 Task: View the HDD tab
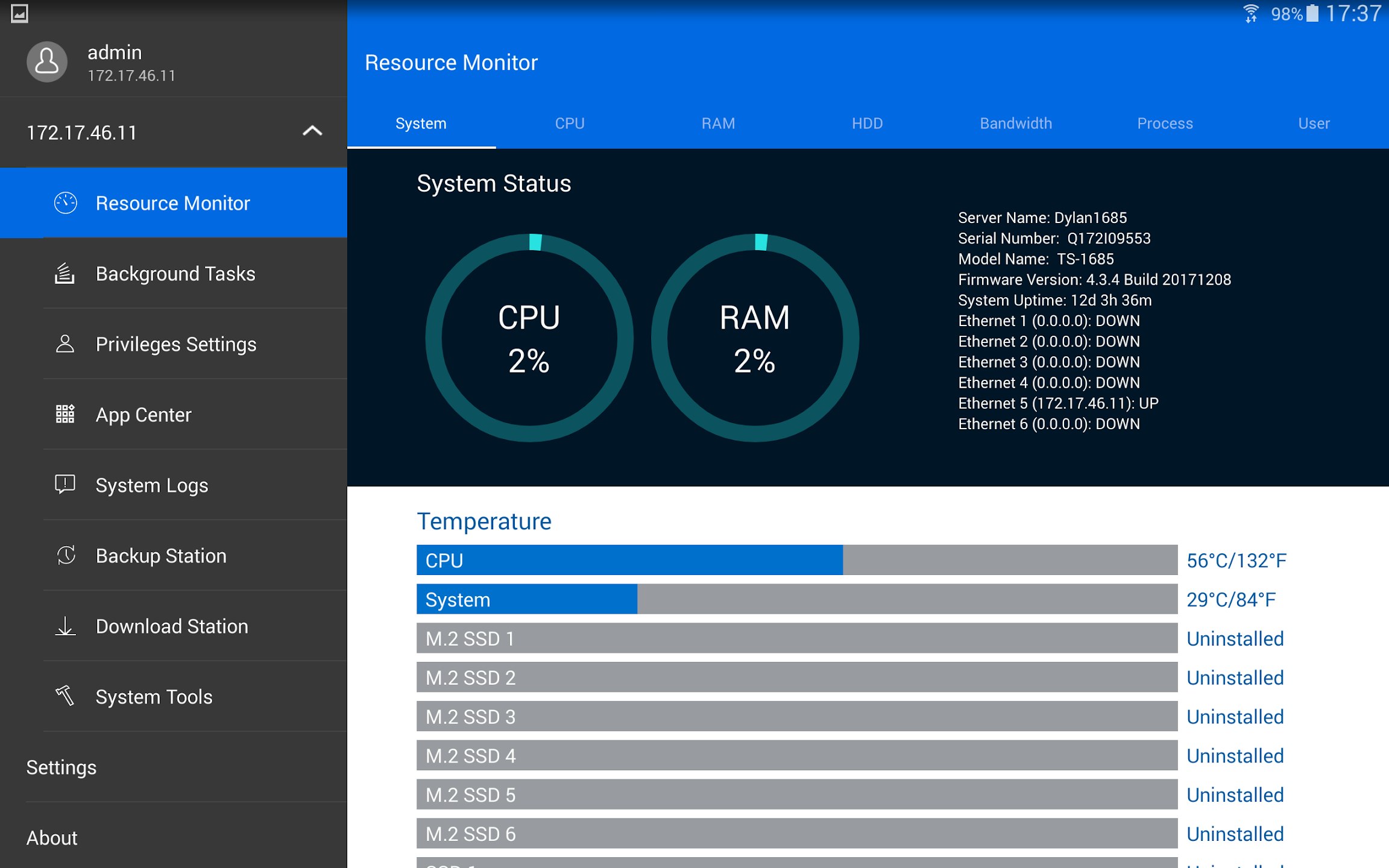click(868, 123)
